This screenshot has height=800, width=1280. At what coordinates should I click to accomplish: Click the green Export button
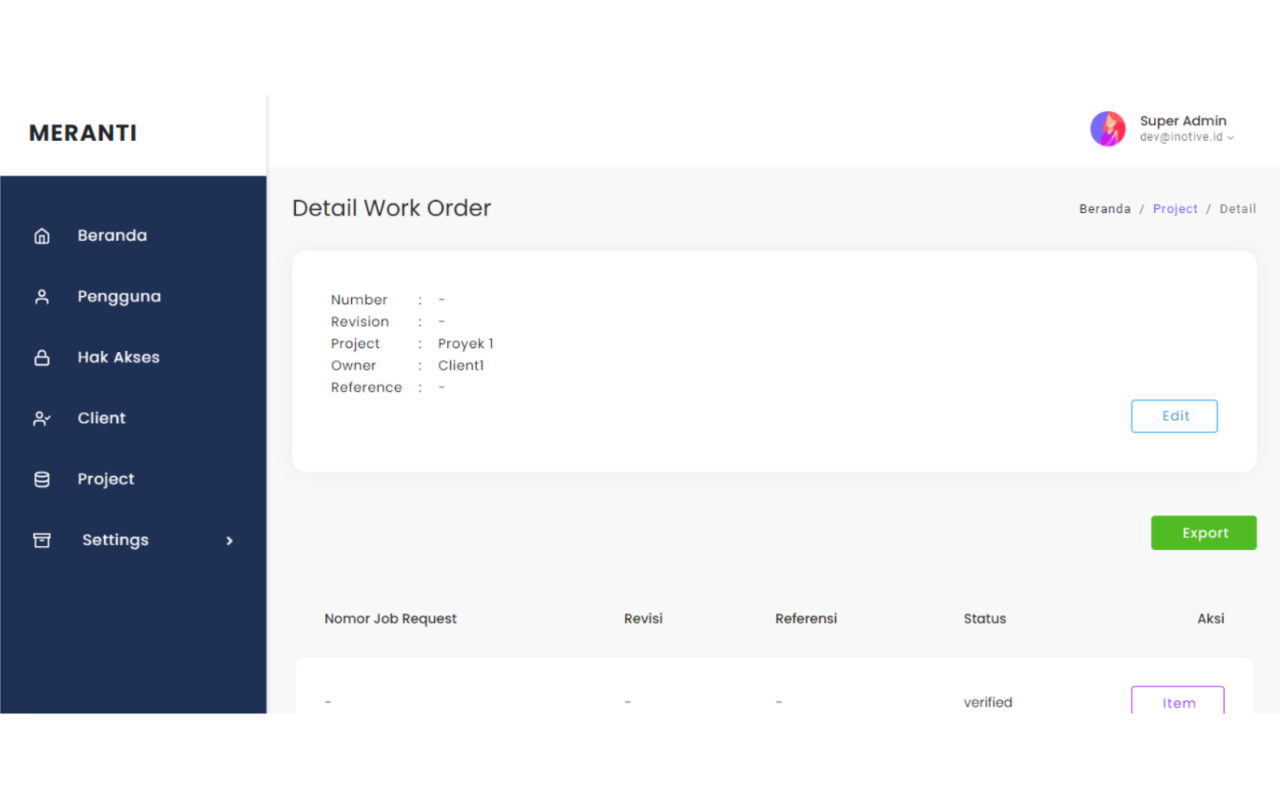point(1204,533)
